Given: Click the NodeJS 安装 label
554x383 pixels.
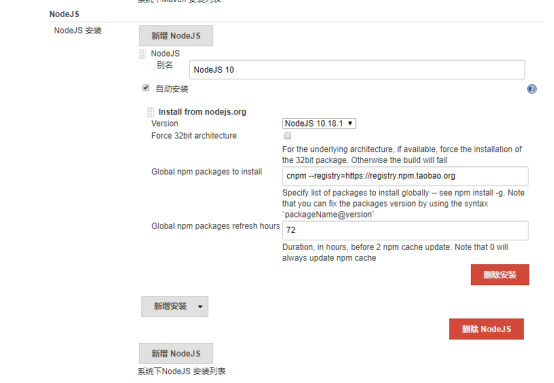Looking at the screenshot, I should 77,30.
